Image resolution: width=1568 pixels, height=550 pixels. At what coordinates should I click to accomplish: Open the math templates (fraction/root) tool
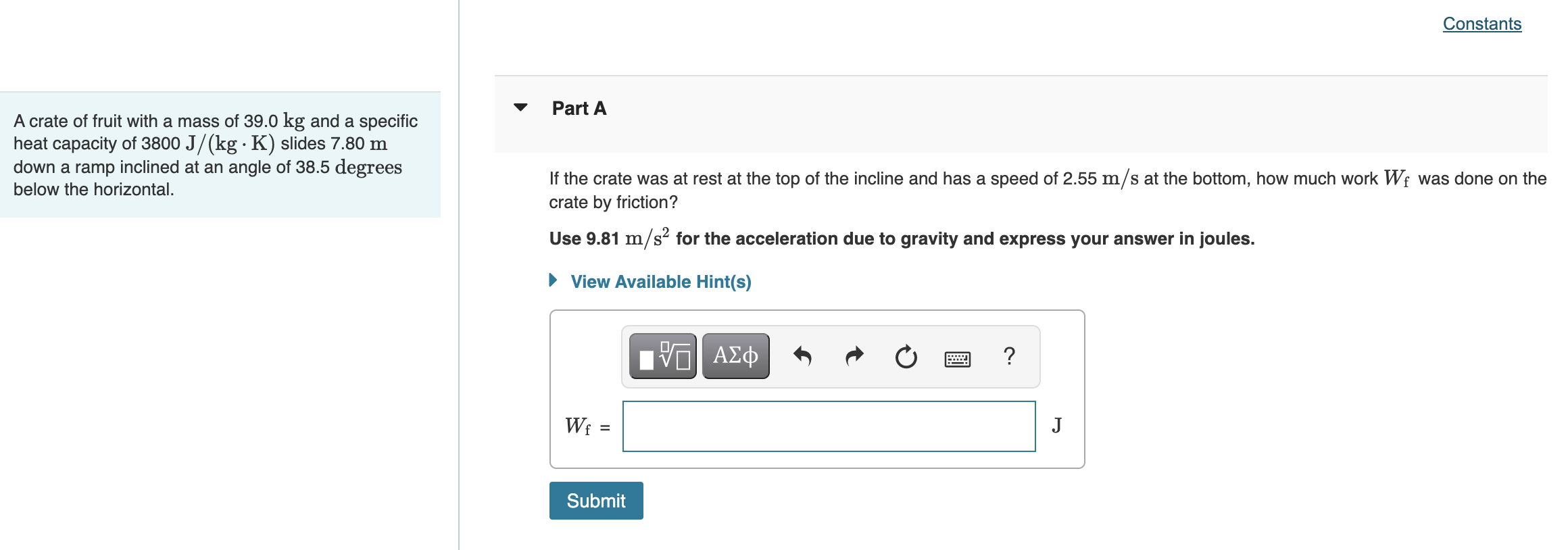pyautogui.click(x=662, y=356)
